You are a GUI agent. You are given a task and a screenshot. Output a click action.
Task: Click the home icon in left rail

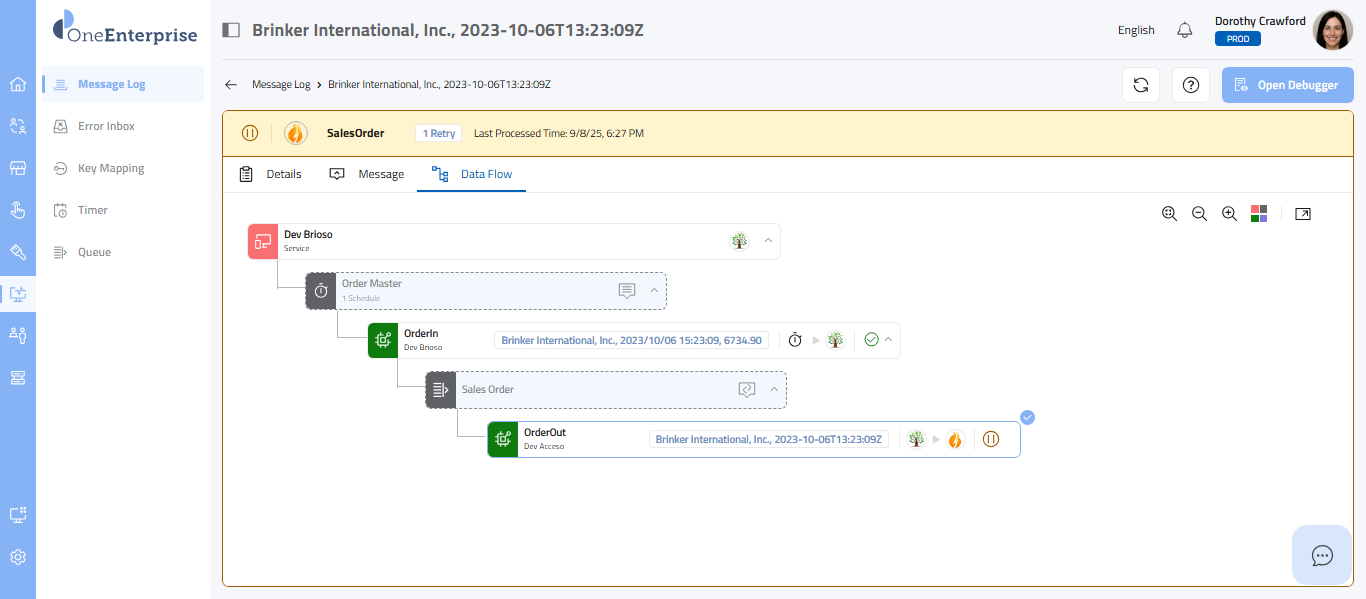point(18,84)
